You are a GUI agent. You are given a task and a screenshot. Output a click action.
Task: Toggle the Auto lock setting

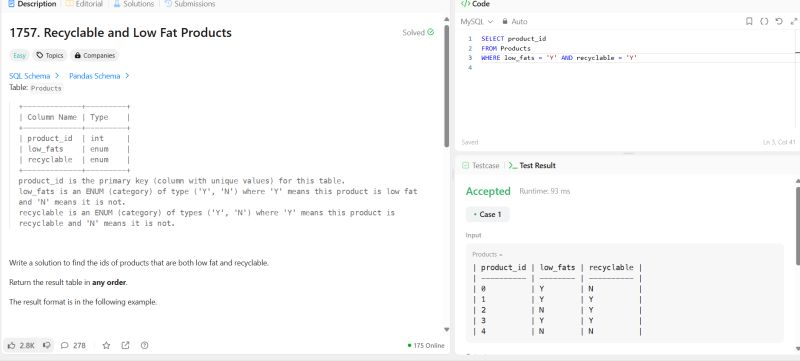515,21
